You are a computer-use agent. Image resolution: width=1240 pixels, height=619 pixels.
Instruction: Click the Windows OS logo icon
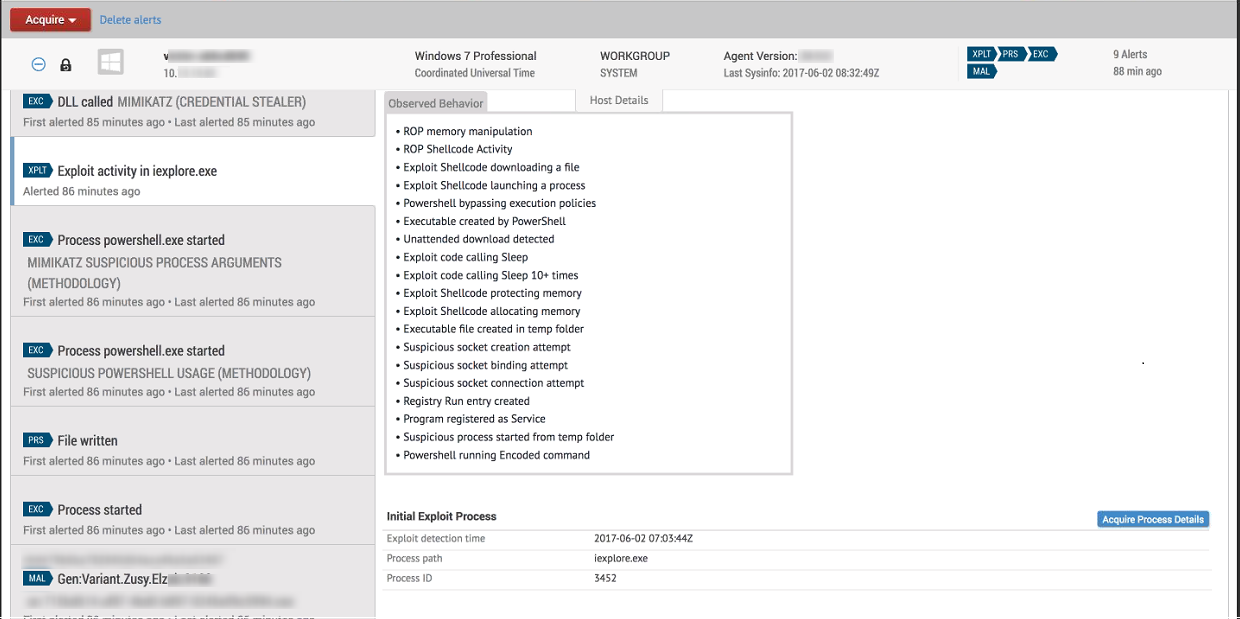pos(110,64)
